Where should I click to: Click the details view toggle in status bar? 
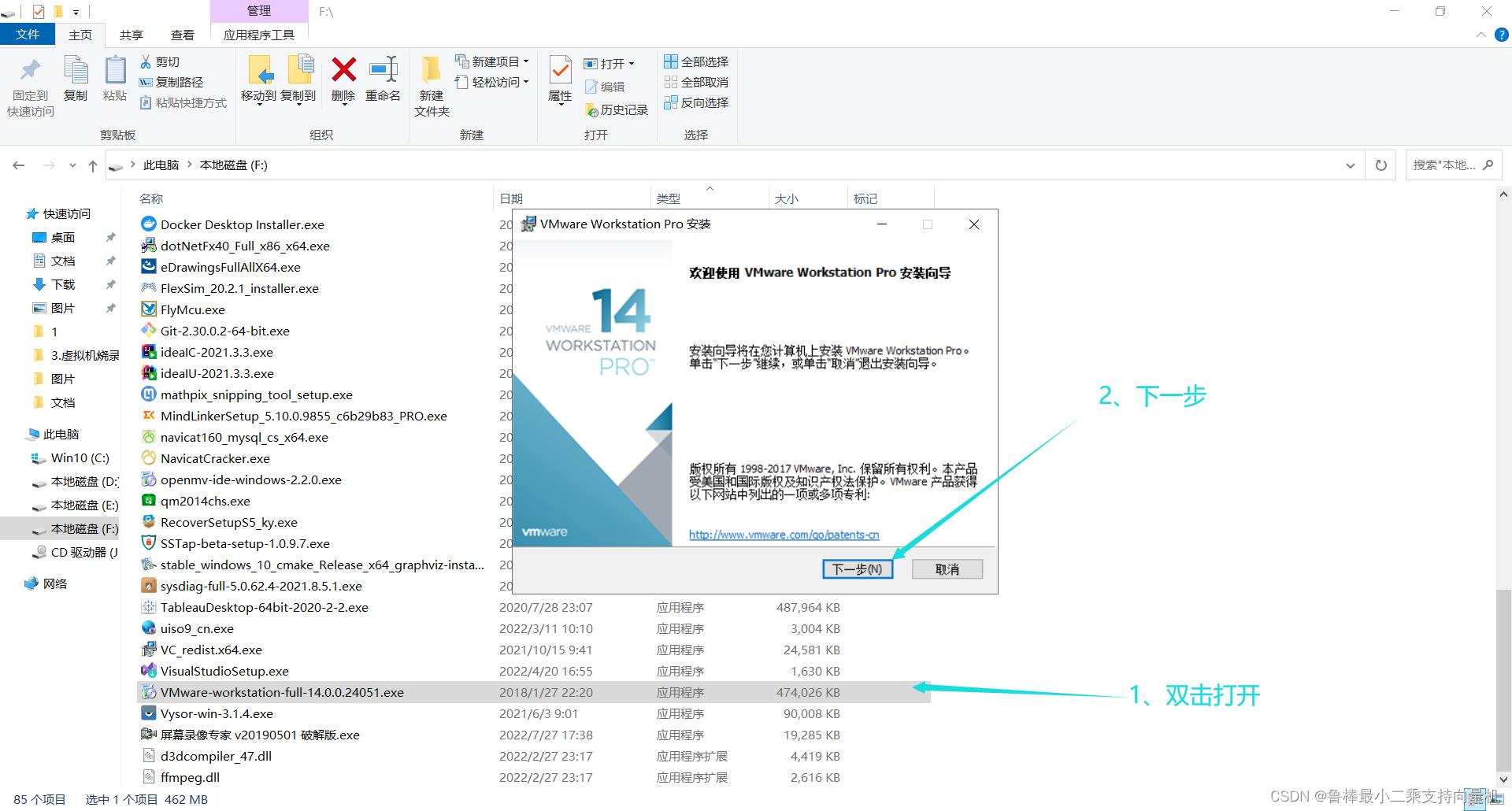tap(1475, 799)
